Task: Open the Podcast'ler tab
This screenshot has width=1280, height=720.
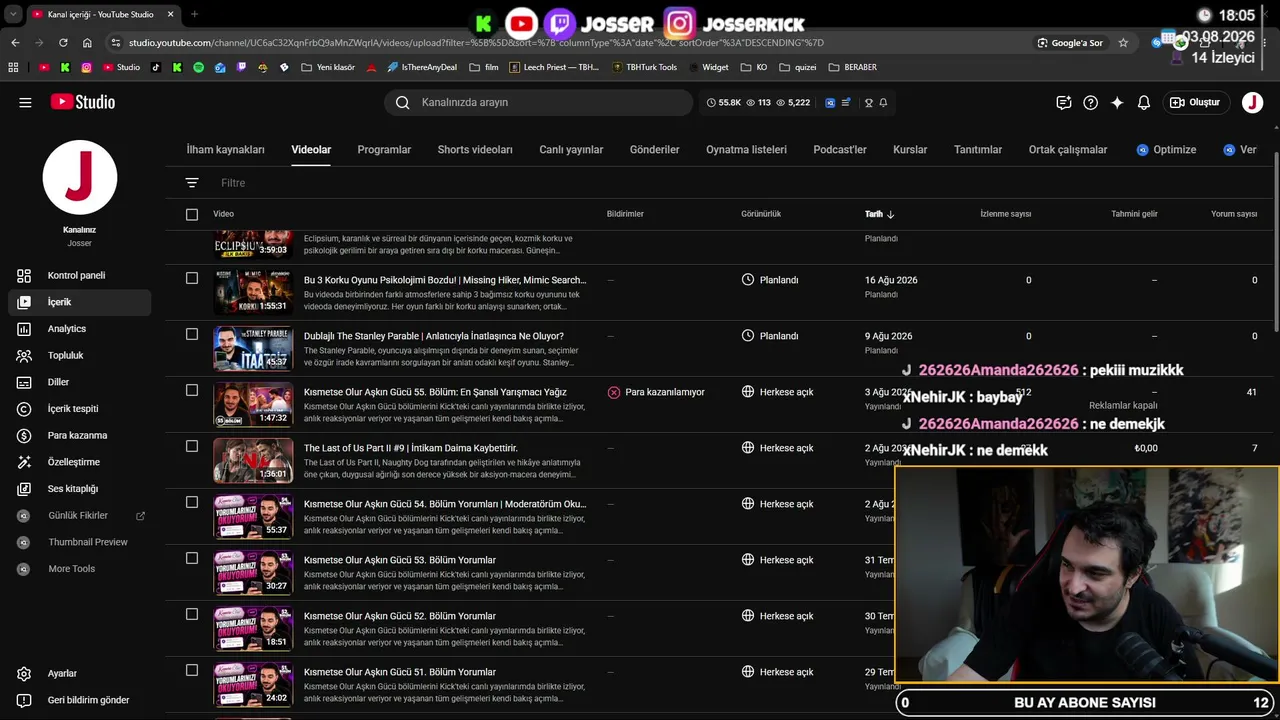Action: tap(840, 150)
